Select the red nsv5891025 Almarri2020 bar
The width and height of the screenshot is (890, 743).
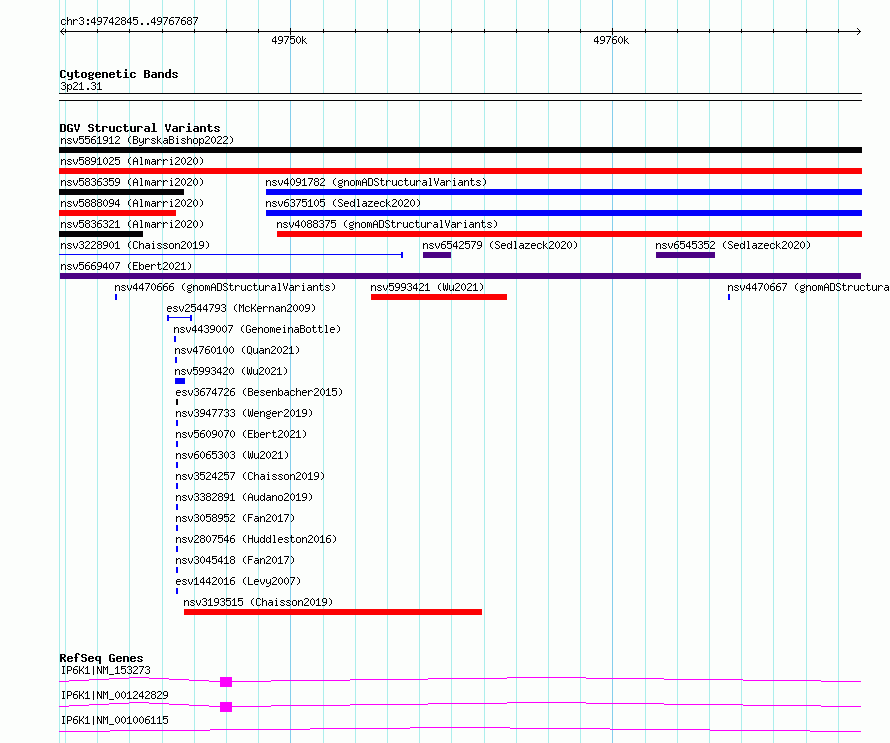(460, 171)
